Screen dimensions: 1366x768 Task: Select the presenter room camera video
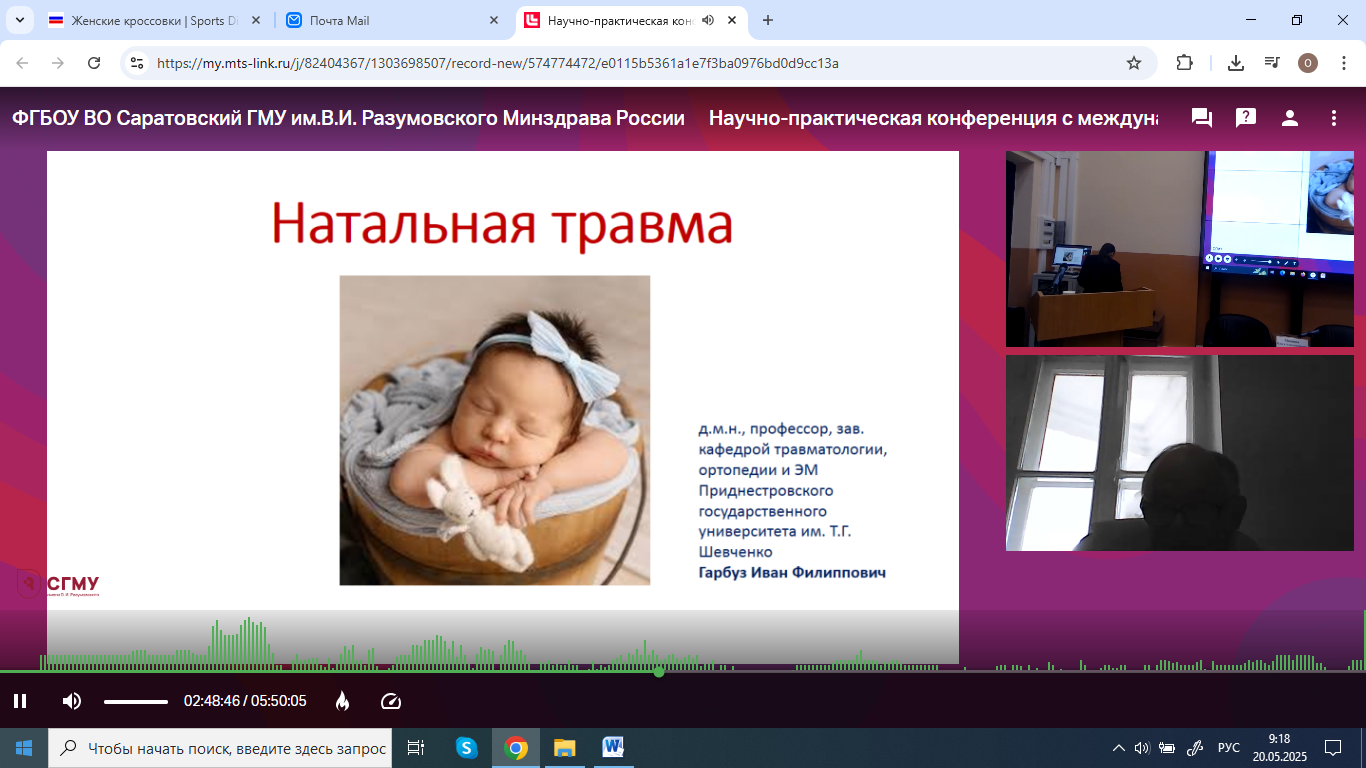[x=1179, y=249]
